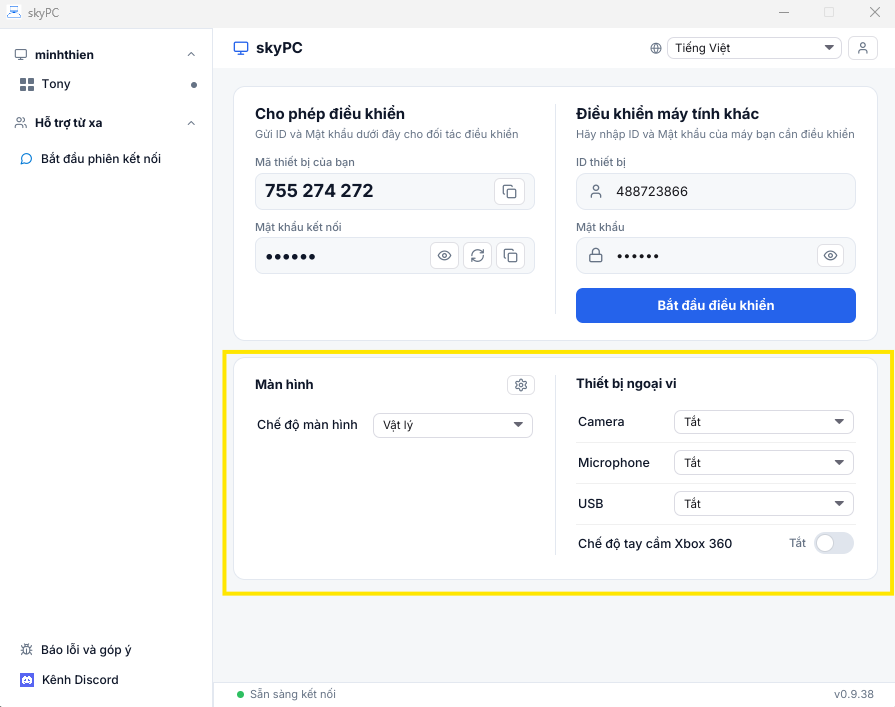The image size is (895, 707).
Task: Click the Bắt đầu điều khiển button
Action: coord(716,305)
